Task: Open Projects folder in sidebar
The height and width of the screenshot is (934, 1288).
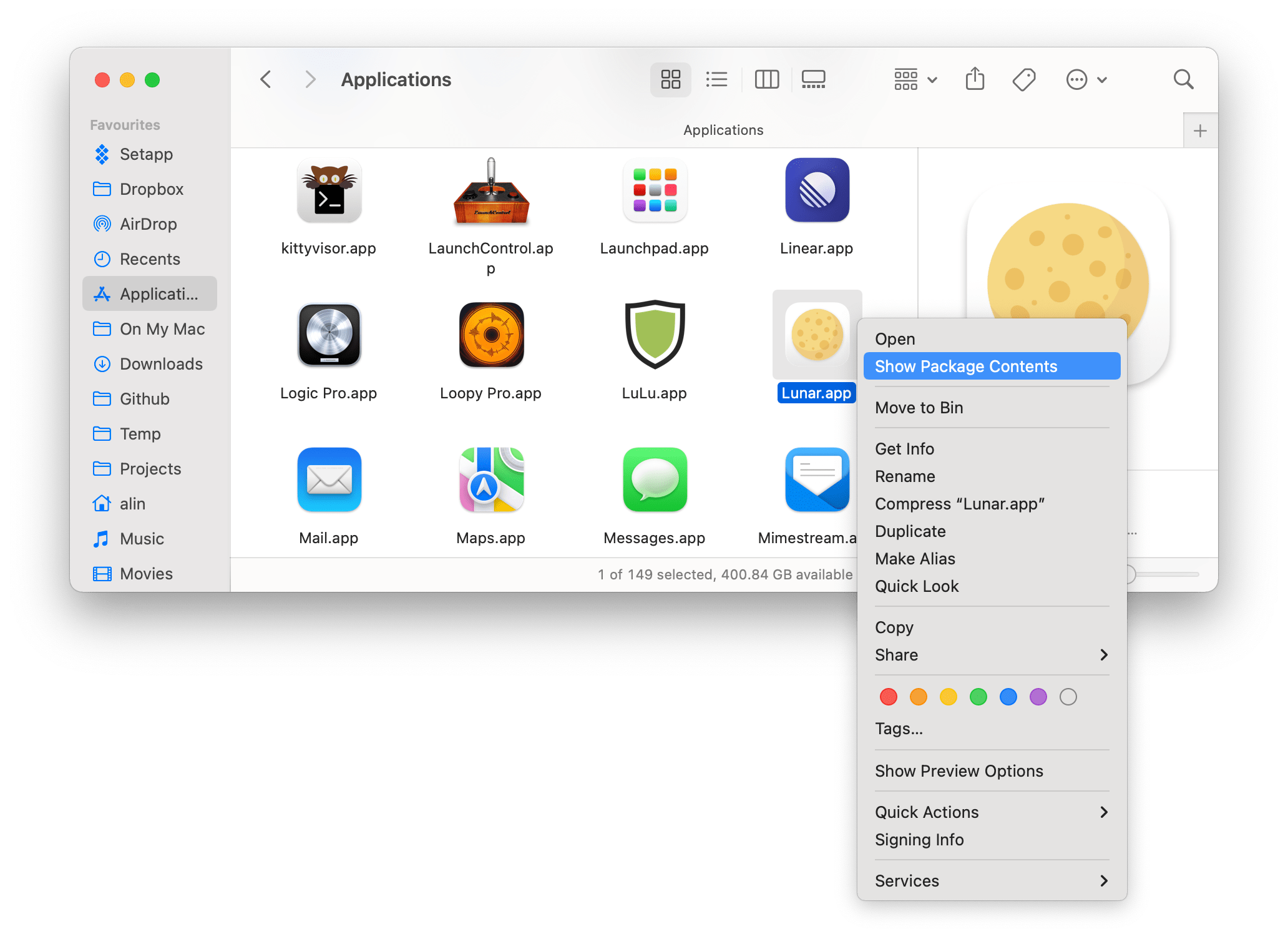Action: pyautogui.click(x=150, y=469)
